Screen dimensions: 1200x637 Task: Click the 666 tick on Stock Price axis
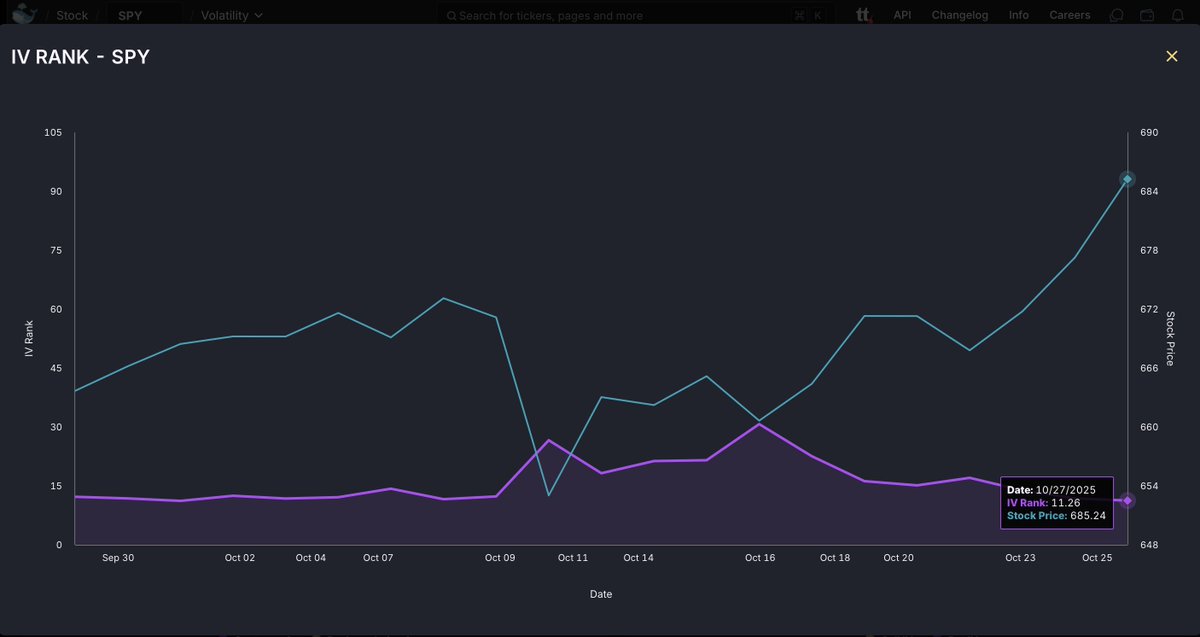(1148, 368)
